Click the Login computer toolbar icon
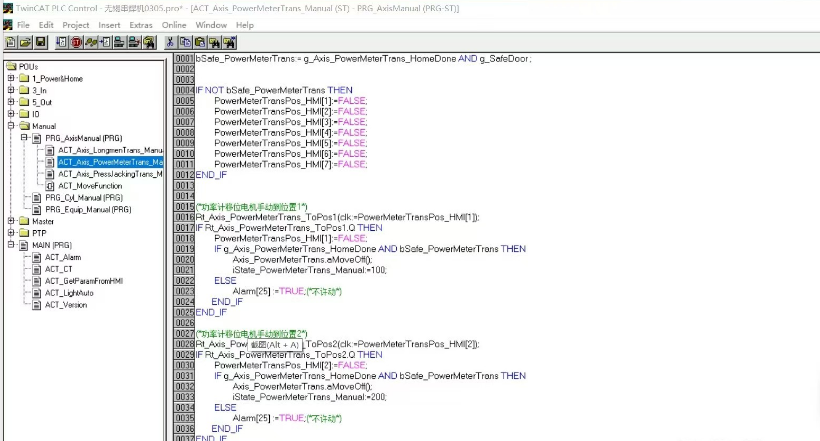Viewport: 820px width, 441px height. click(x=120, y=42)
